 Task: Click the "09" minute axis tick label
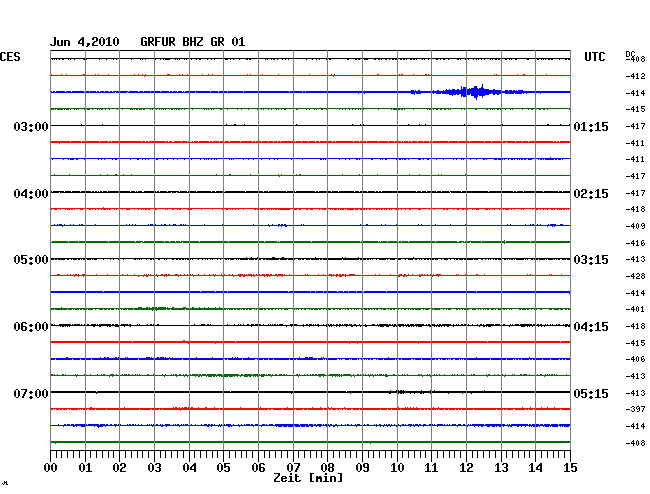tap(362, 468)
